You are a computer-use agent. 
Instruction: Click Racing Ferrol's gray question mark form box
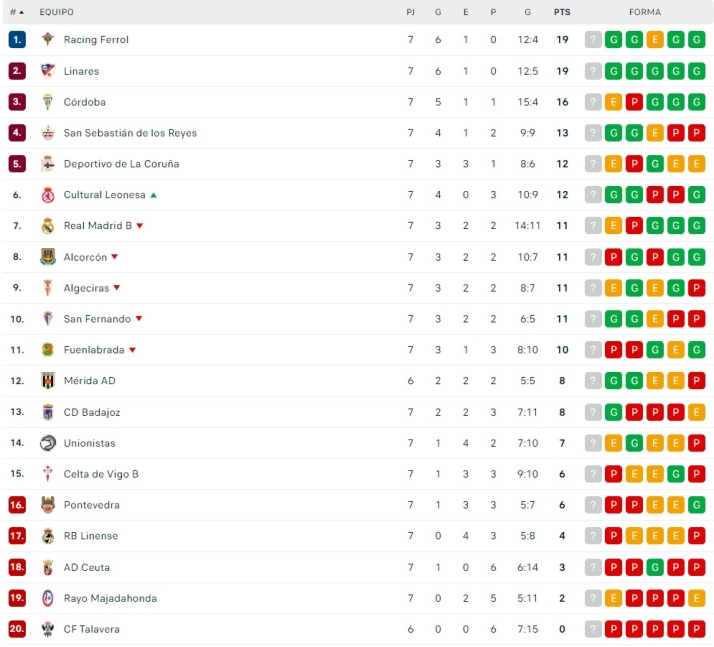(x=593, y=40)
